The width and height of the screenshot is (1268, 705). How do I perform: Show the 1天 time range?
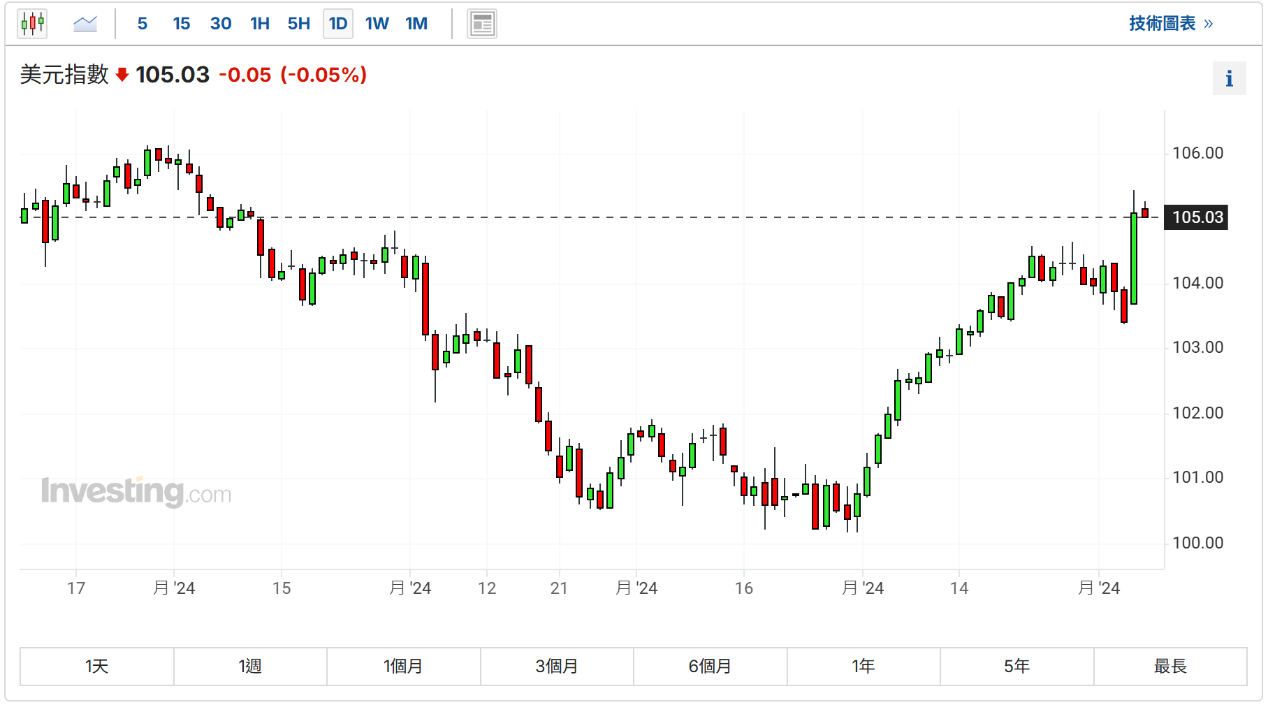tap(97, 666)
